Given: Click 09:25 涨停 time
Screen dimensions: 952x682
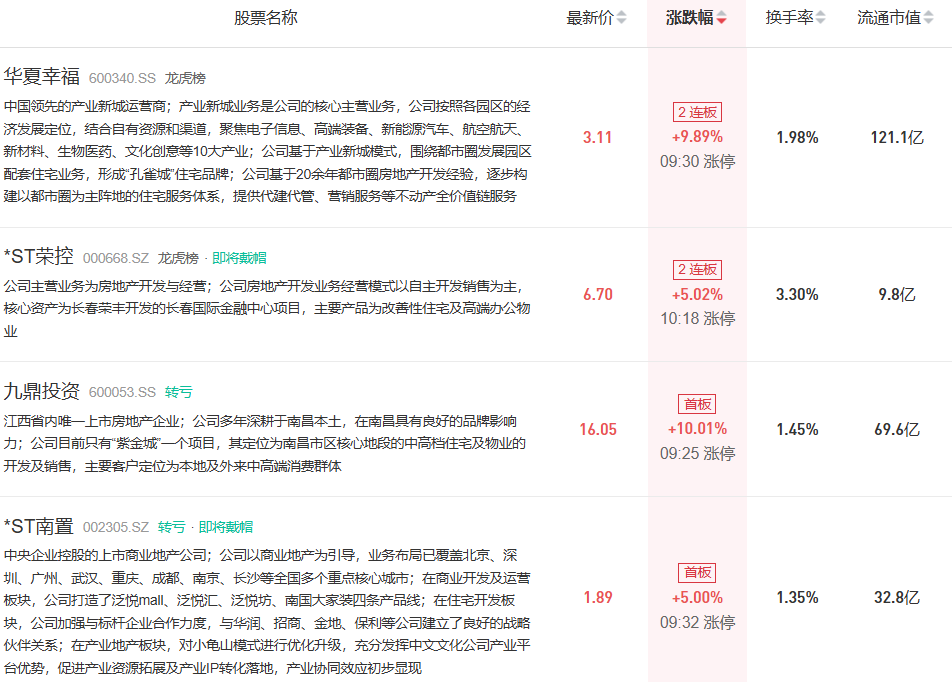Looking at the screenshot, I should [698, 454].
